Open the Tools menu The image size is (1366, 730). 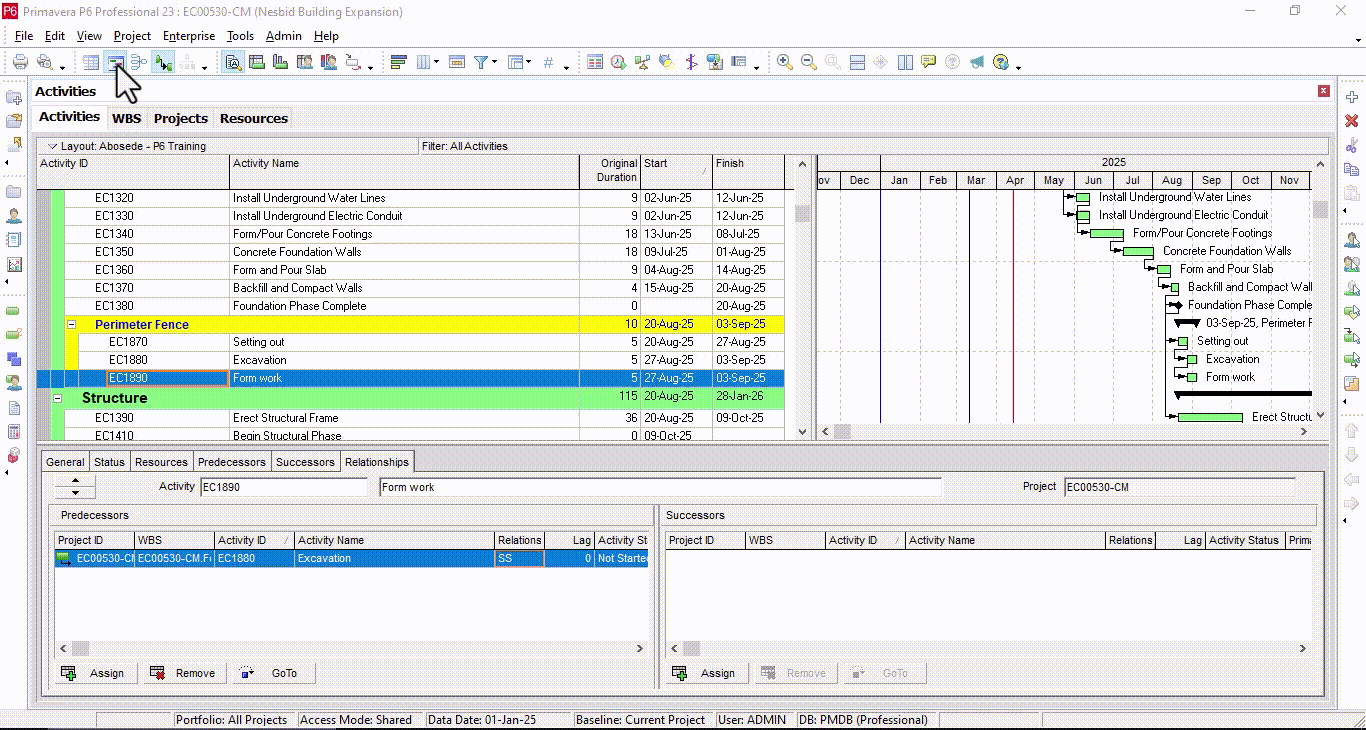point(240,36)
